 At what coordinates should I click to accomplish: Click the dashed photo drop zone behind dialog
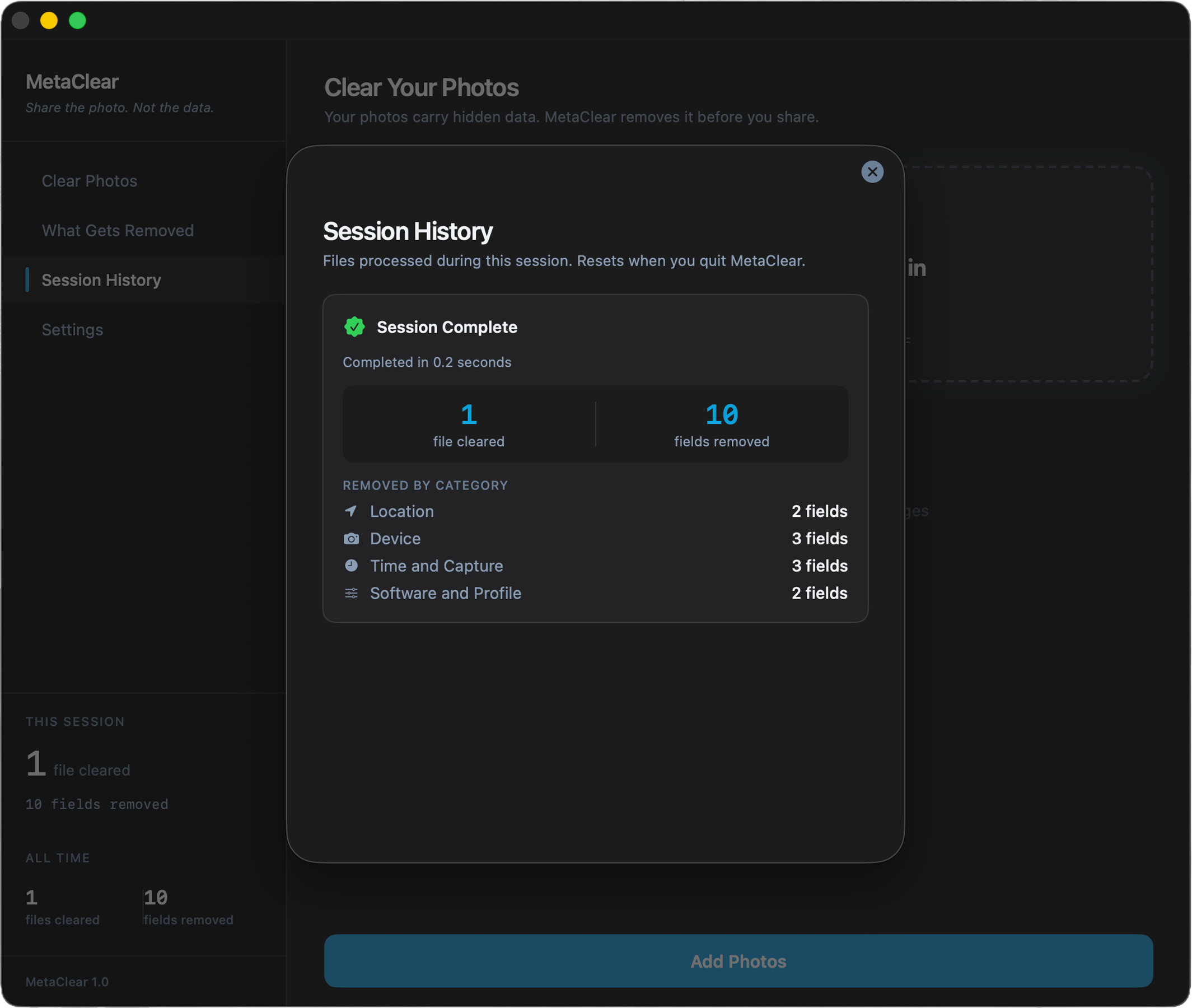pos(1028,274)
